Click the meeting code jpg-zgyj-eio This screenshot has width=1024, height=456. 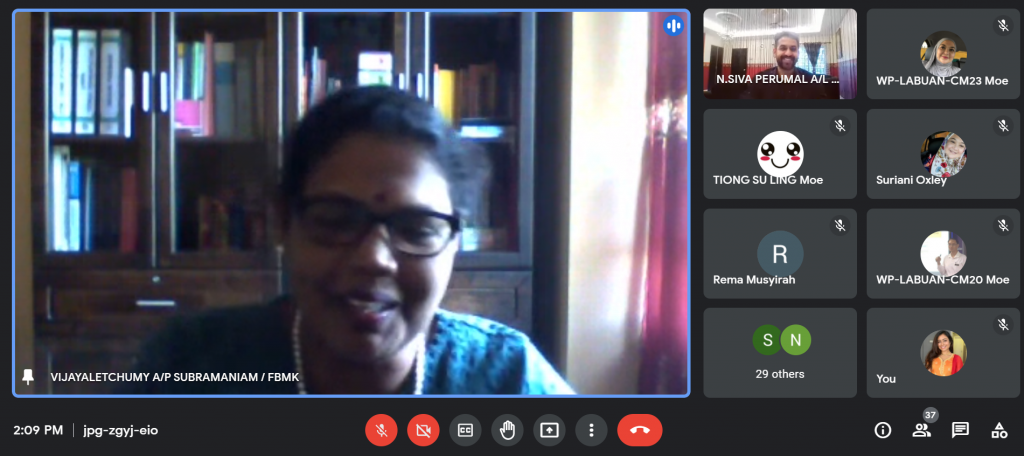(x=120, y=430)
